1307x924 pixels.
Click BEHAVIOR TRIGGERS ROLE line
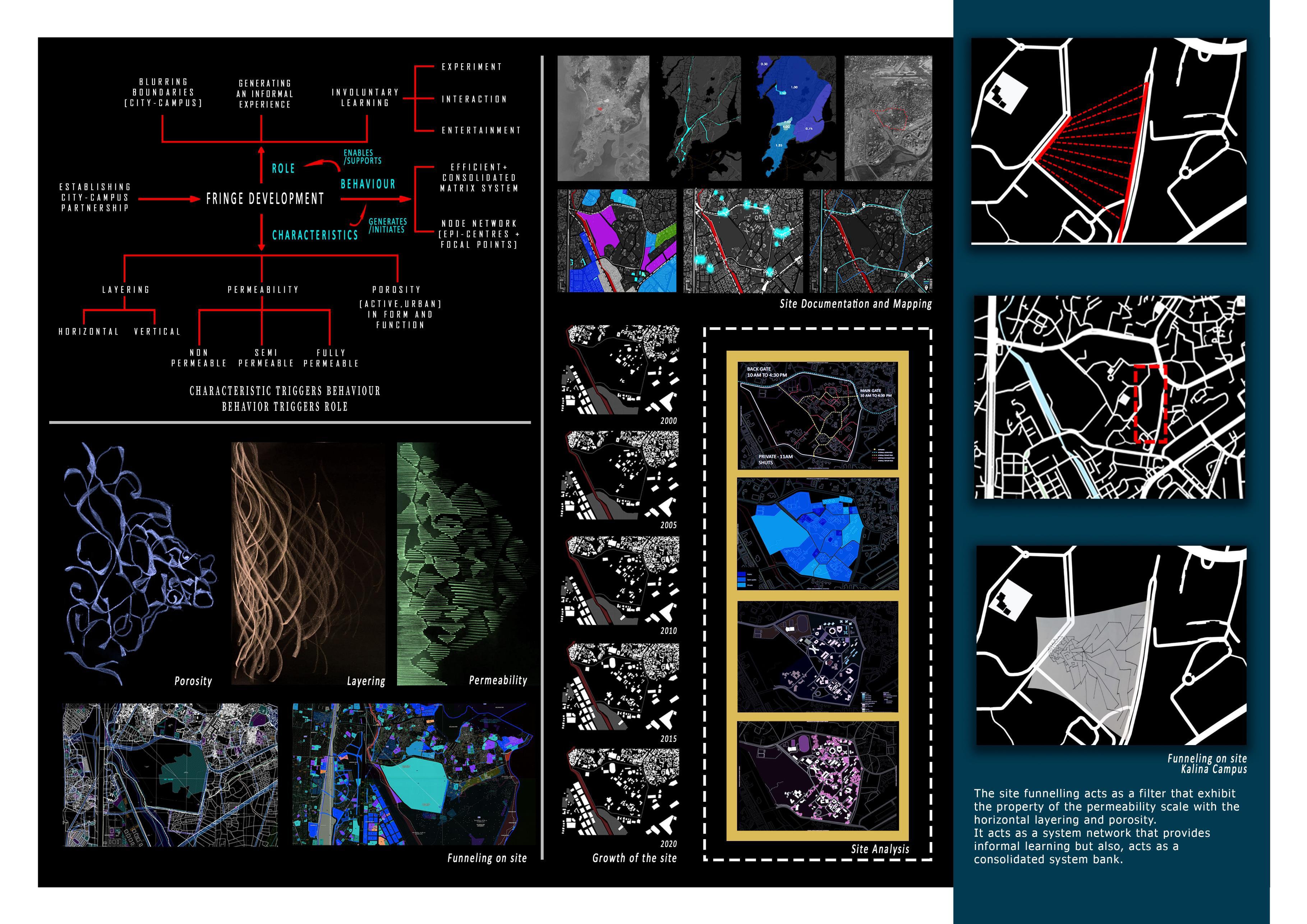pyautogui.click(x=285, y=407)
